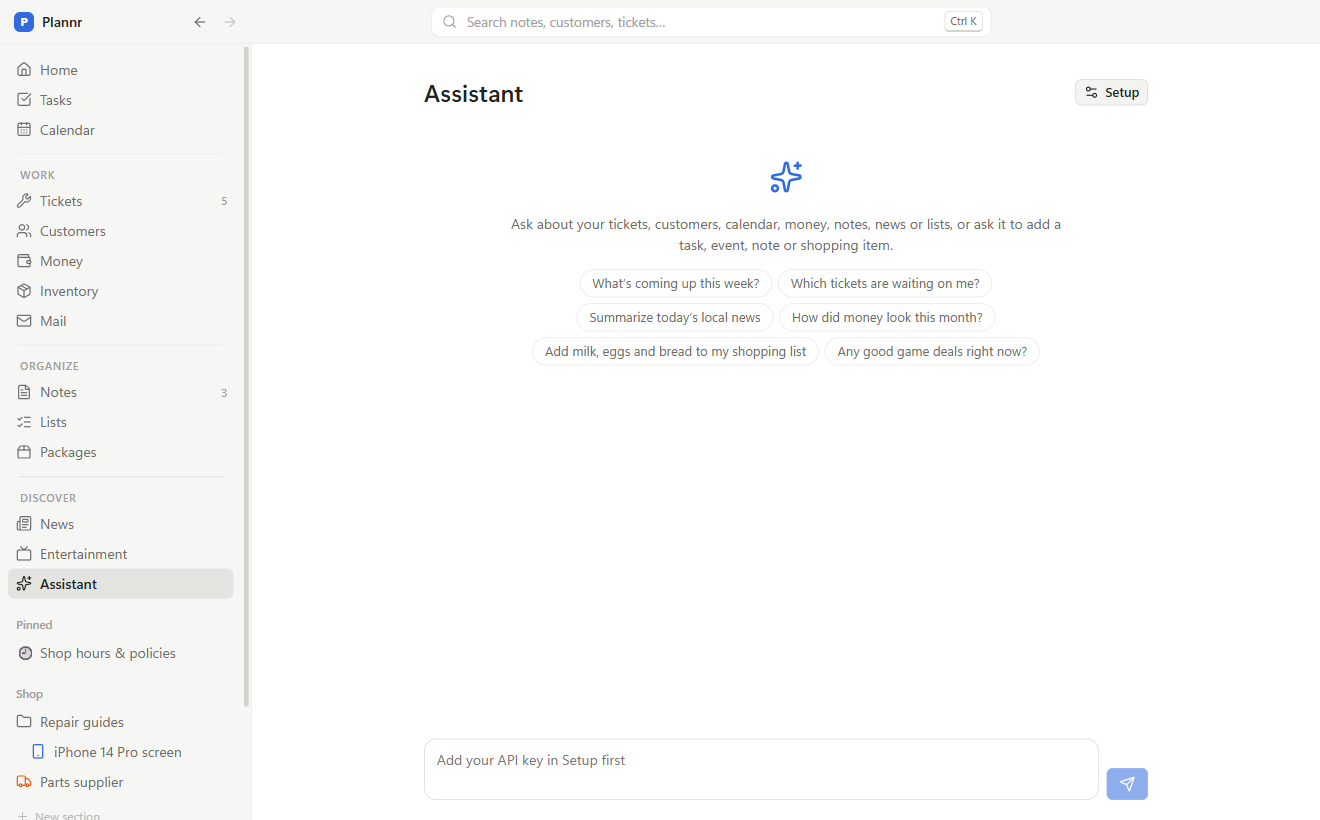Click the Inventory box icon
Image resolution: width=1320 pixels, height=820 pixels.
click(25, 291)
